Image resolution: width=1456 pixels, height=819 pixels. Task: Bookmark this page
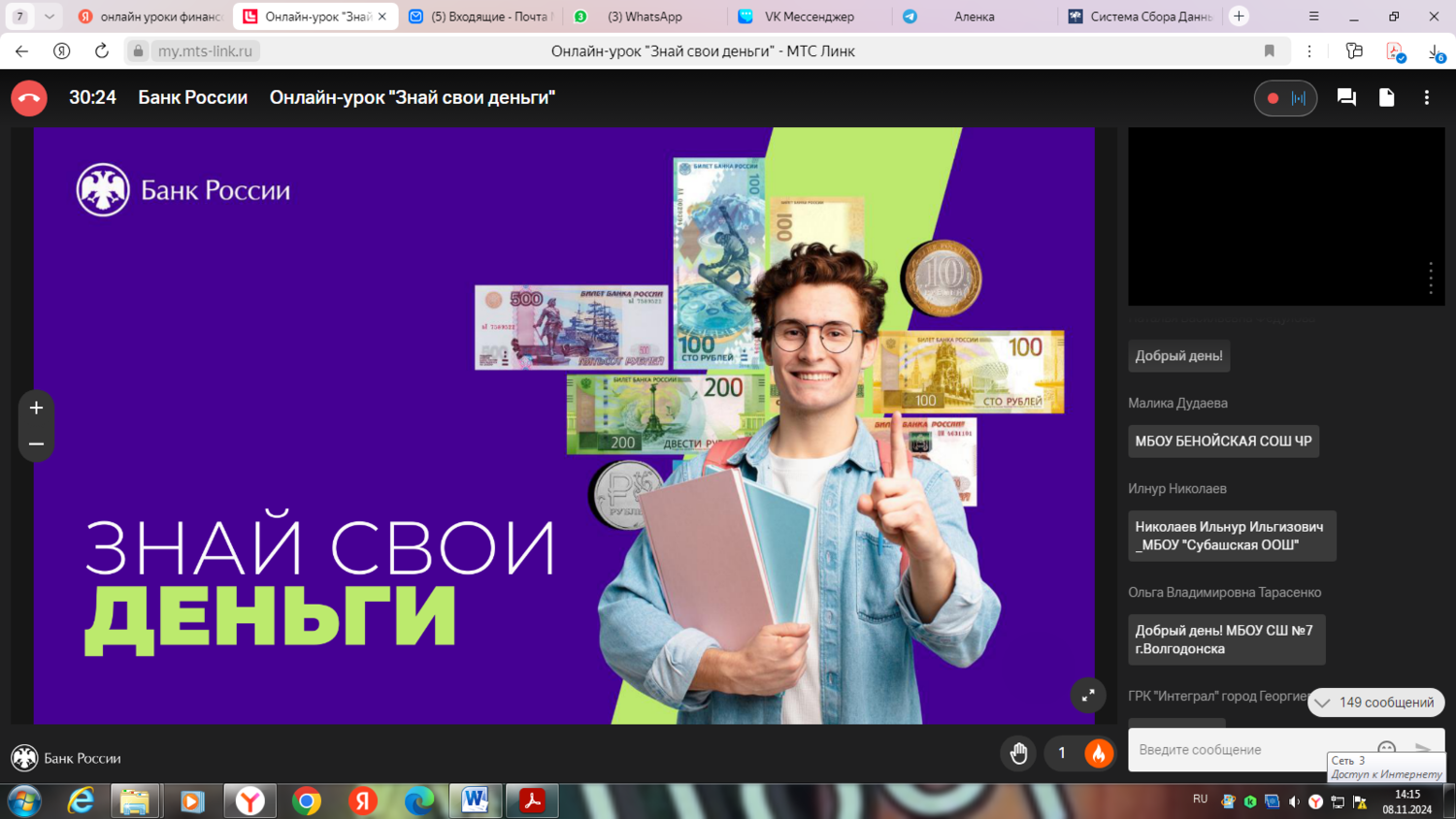click(x=1269, y=51)
